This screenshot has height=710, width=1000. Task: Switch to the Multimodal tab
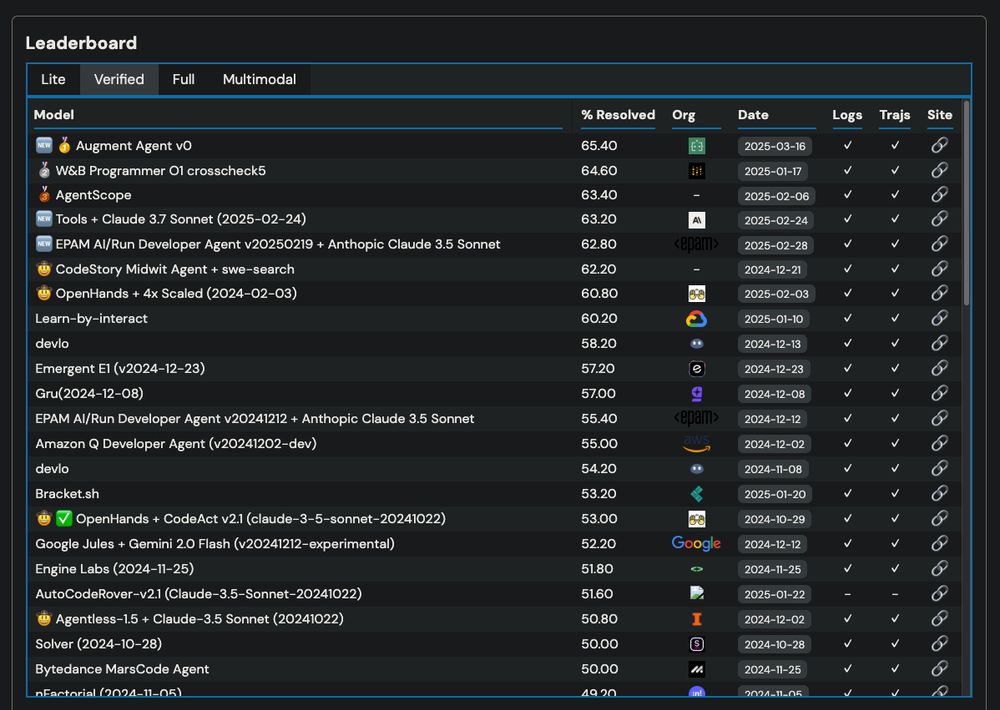click(260, 80)
